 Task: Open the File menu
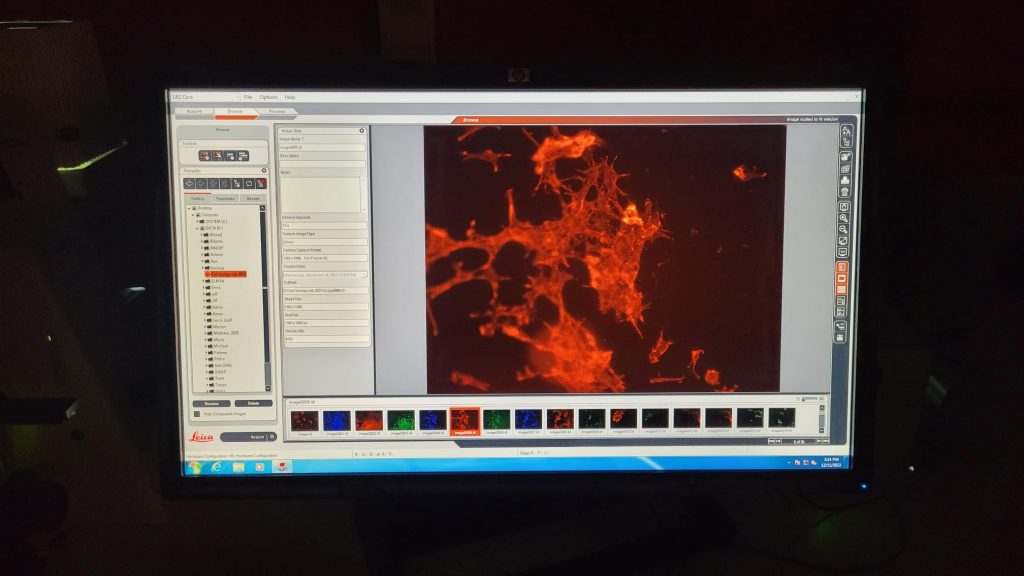tap(248, 97)
